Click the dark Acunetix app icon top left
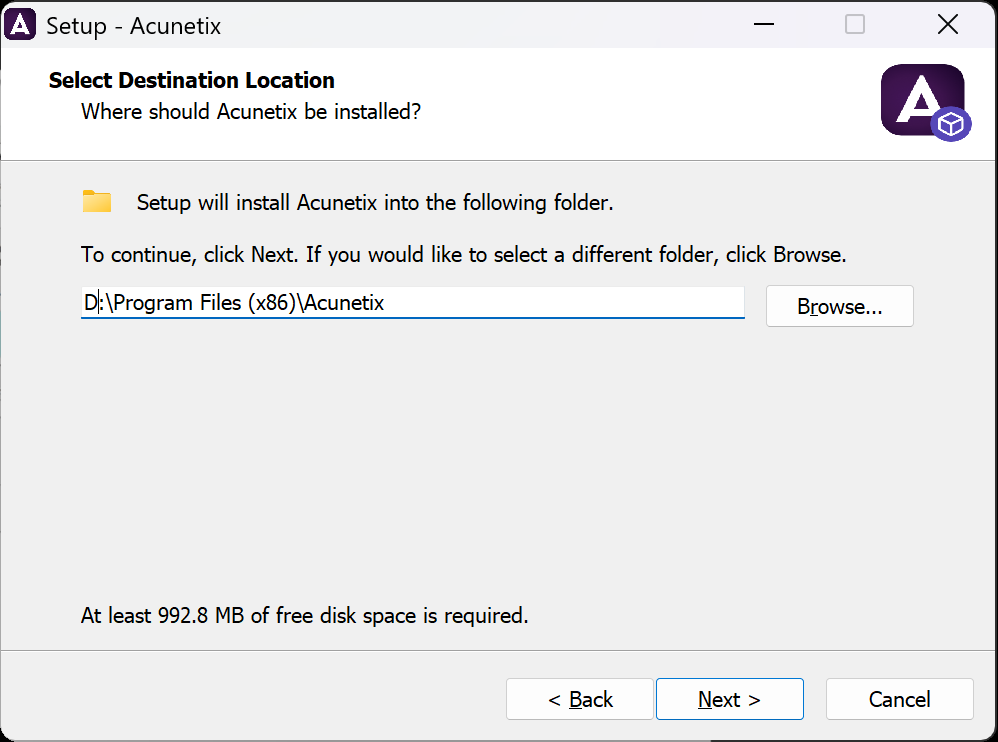998x742 pixels. pyautogui.click(x=20, y=23)
